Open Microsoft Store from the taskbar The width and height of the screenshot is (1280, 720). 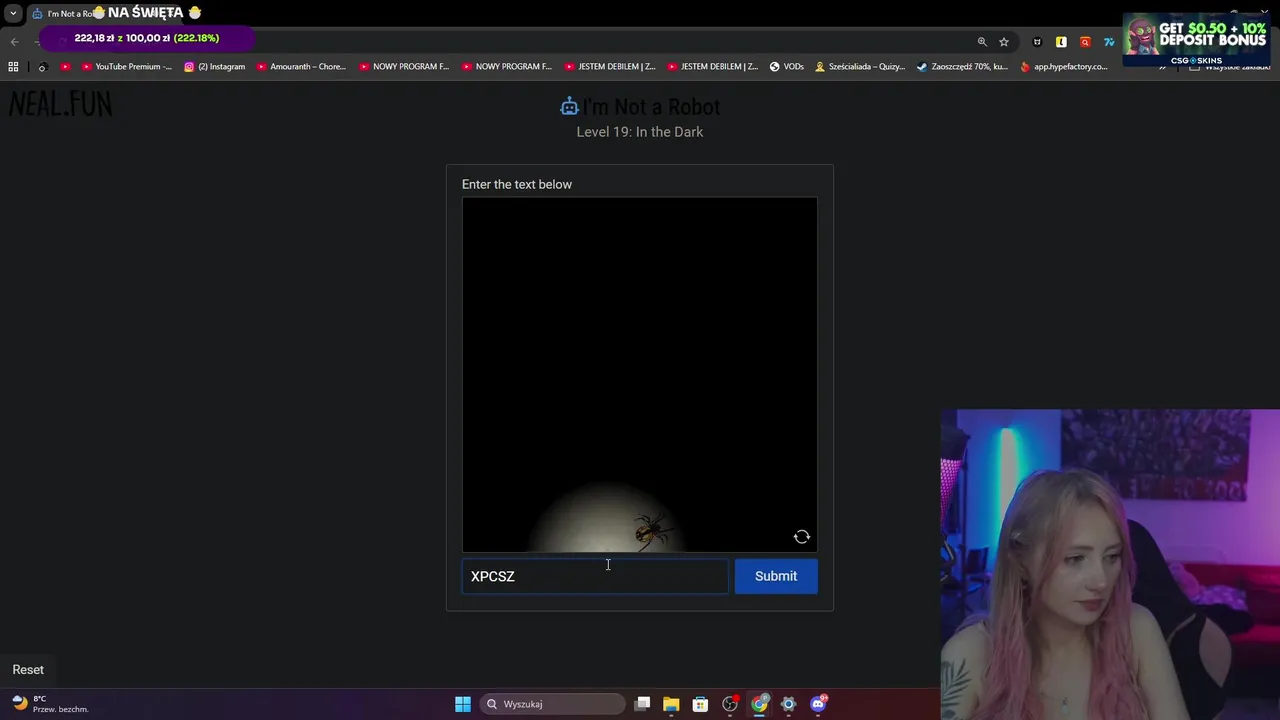pyautogui.click(x=700, y=704)
